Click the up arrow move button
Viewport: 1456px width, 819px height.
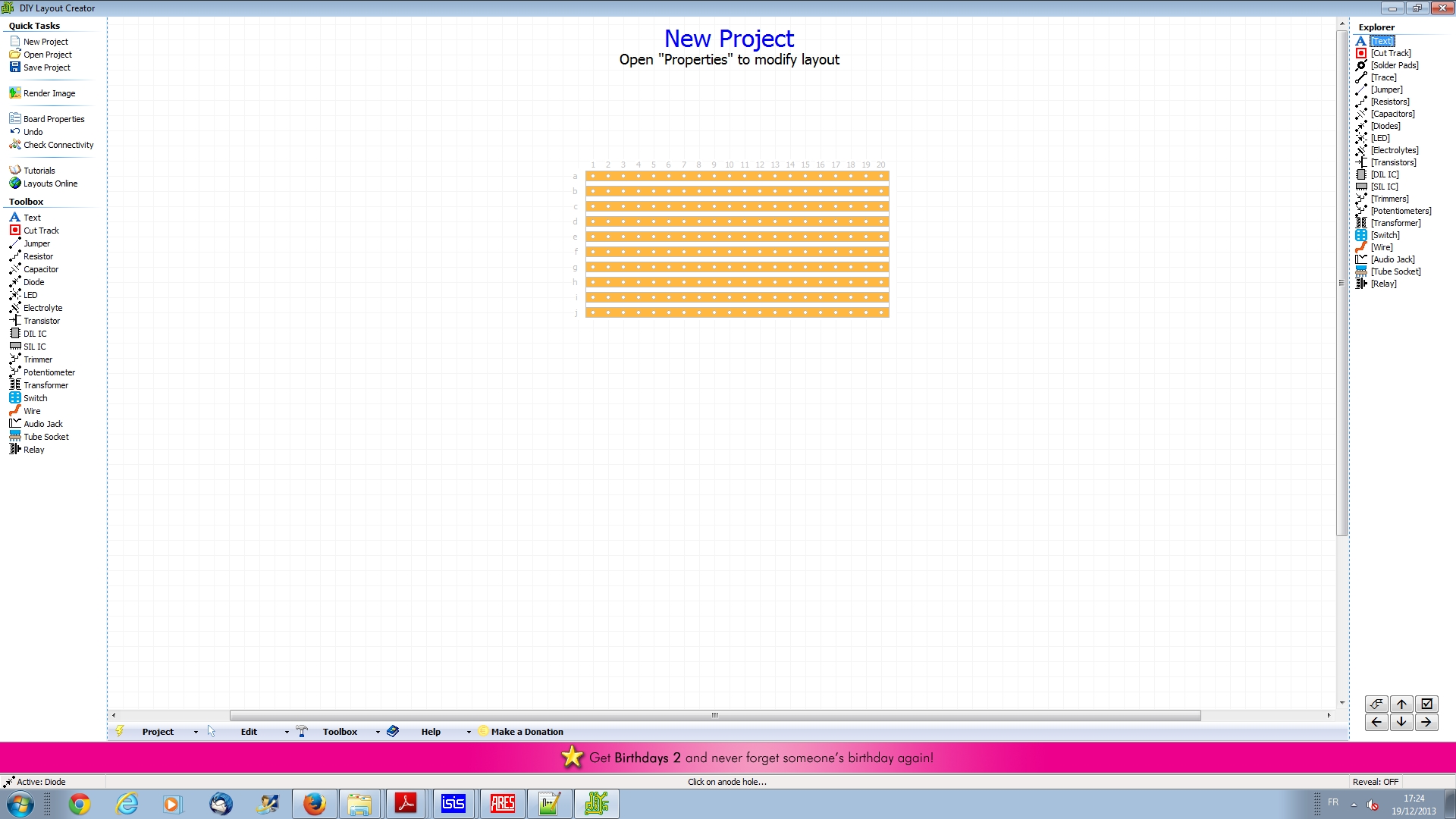(1401, 704)
